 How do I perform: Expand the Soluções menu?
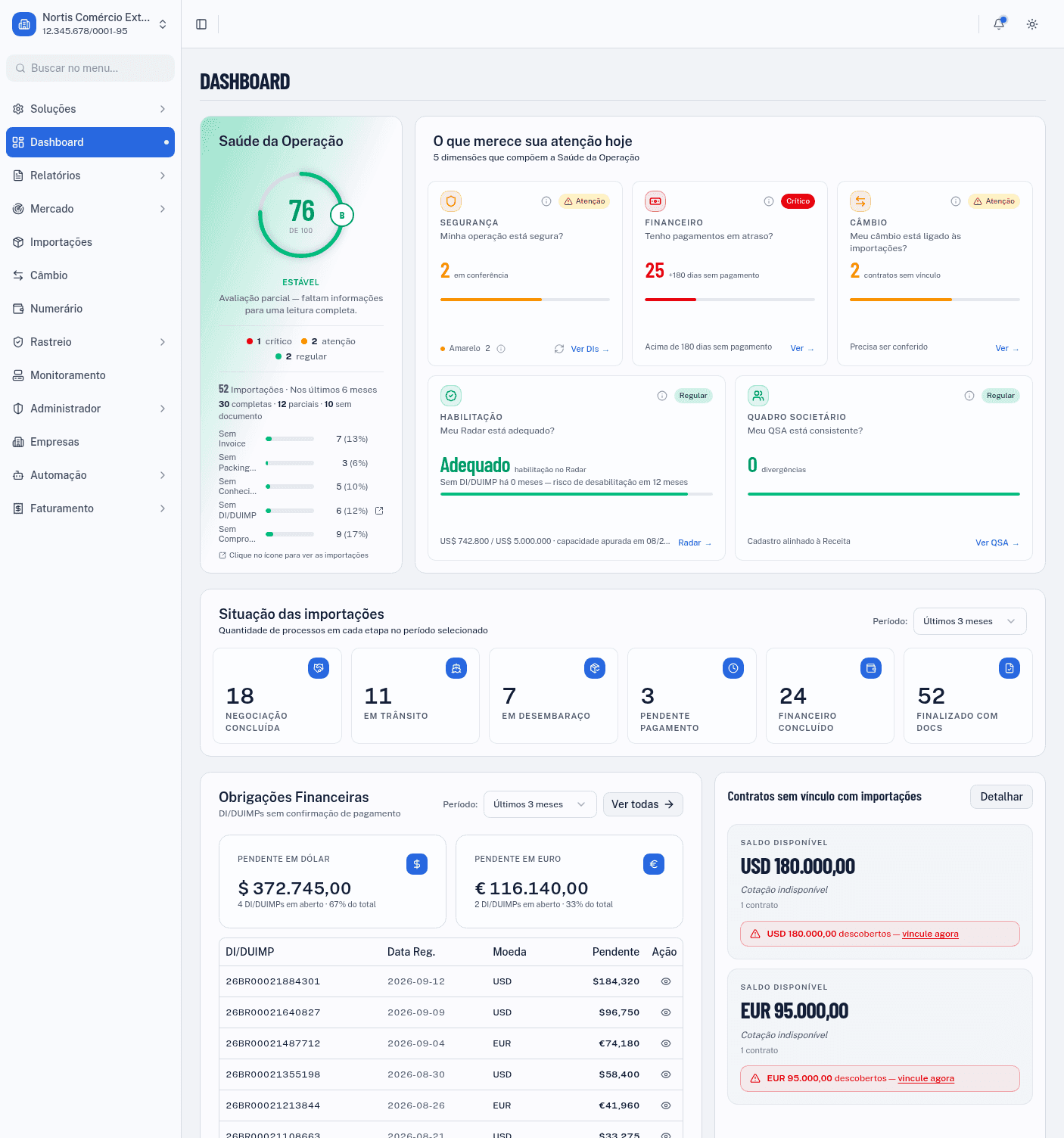coord(90,109)
